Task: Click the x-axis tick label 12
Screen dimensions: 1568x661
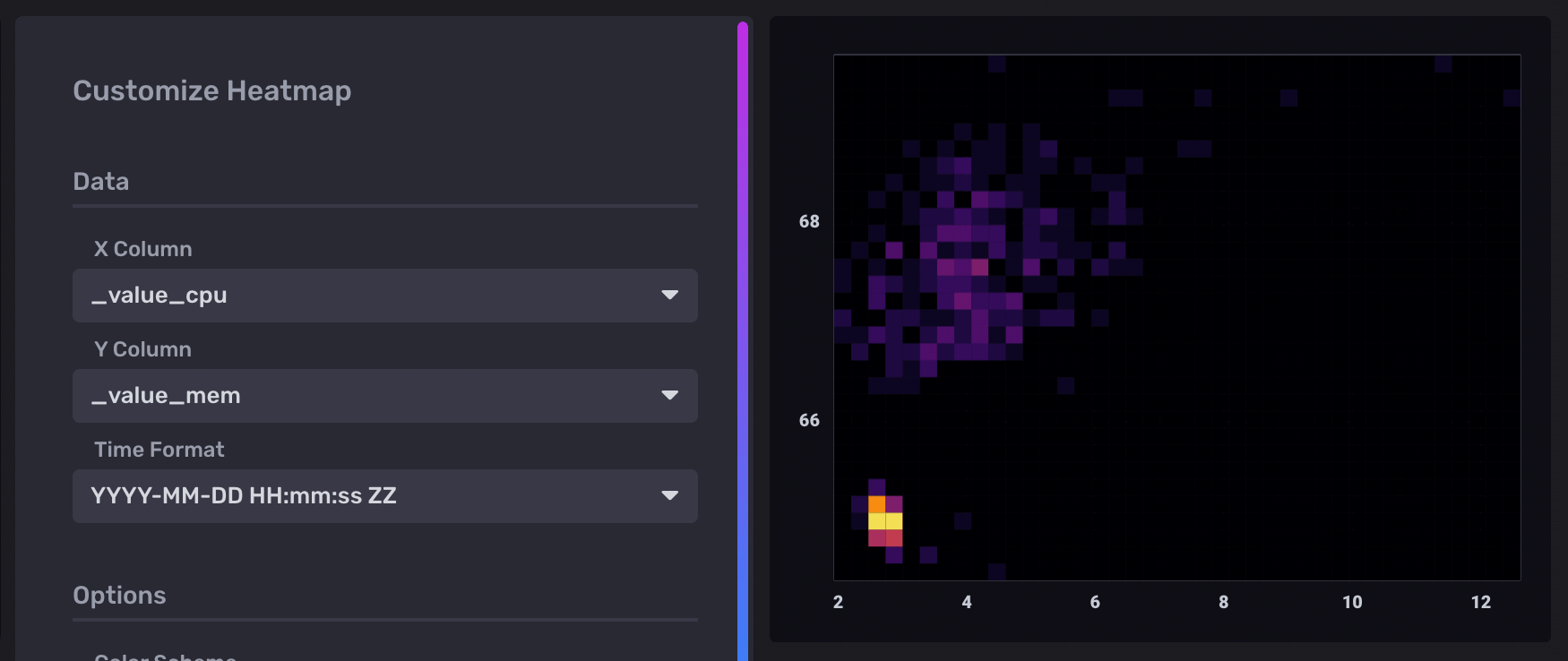Action: coord(1481,603)
